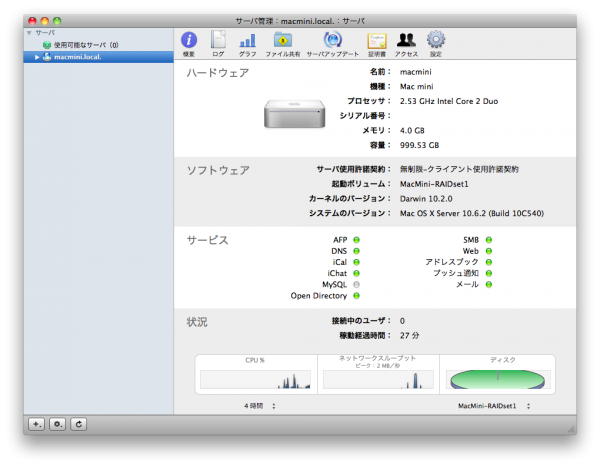Click the Web service status indicator
Image resolution: width=600 pixels, height=467 pixels.
click(x=489, y=251)
